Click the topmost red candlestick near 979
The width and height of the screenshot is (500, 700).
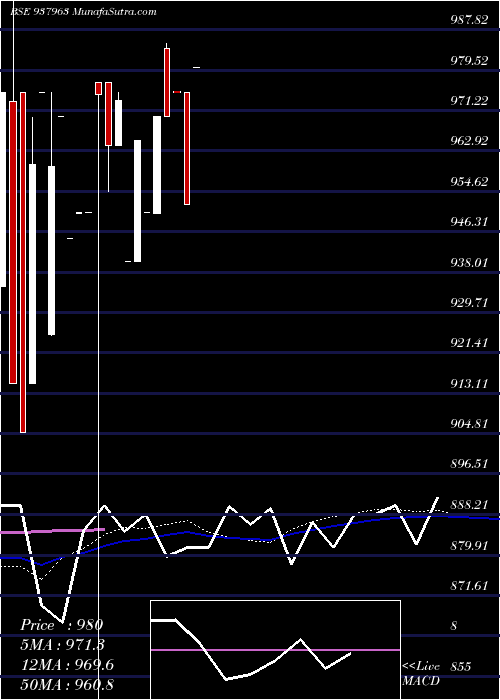[x=167, y=83]
